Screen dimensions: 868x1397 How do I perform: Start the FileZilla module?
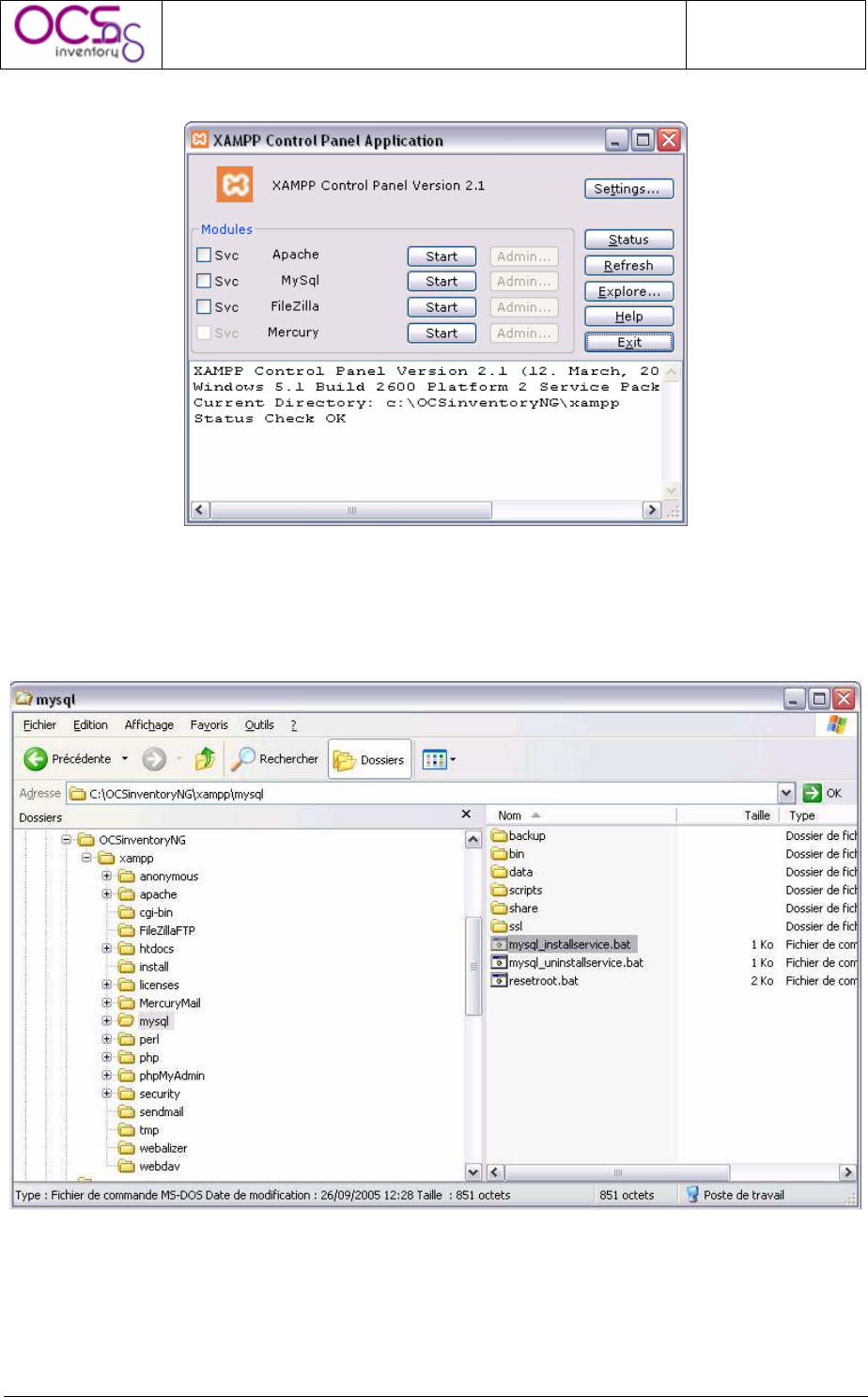click(x=442, y=307)
